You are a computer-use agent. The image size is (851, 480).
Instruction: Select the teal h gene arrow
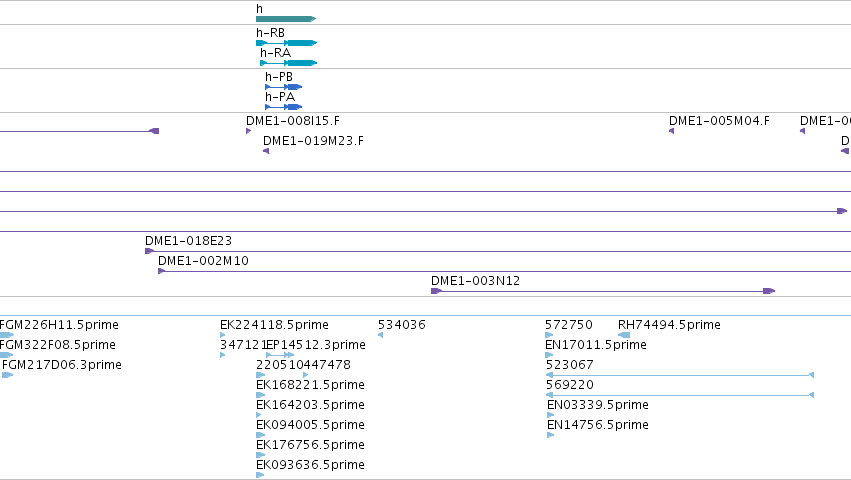click(286, 19)
